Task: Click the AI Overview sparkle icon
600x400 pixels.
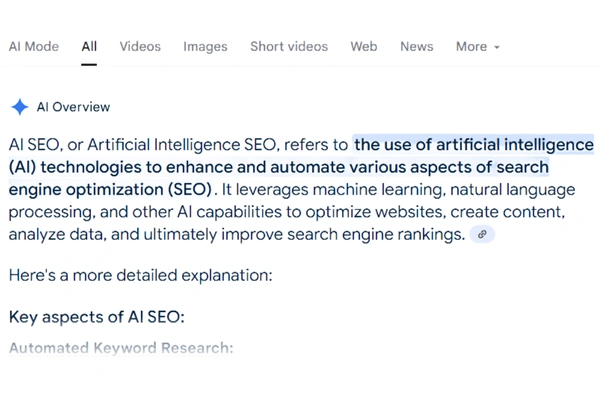Action: tap(19, 107)
